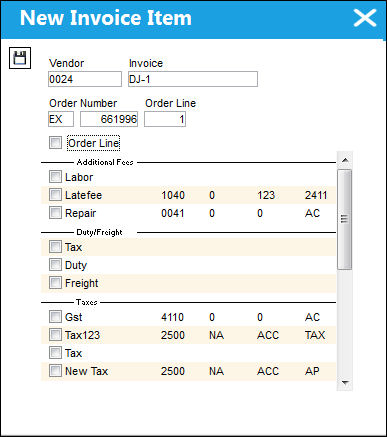
Task: Click the Latefee account value 1040
Action: (173, 195)
